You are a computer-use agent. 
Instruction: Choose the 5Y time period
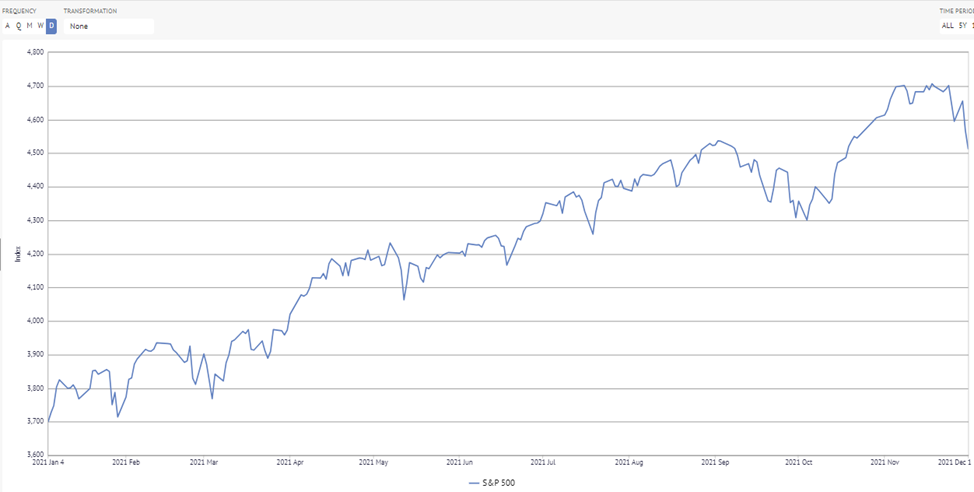(x=962, y=25)
